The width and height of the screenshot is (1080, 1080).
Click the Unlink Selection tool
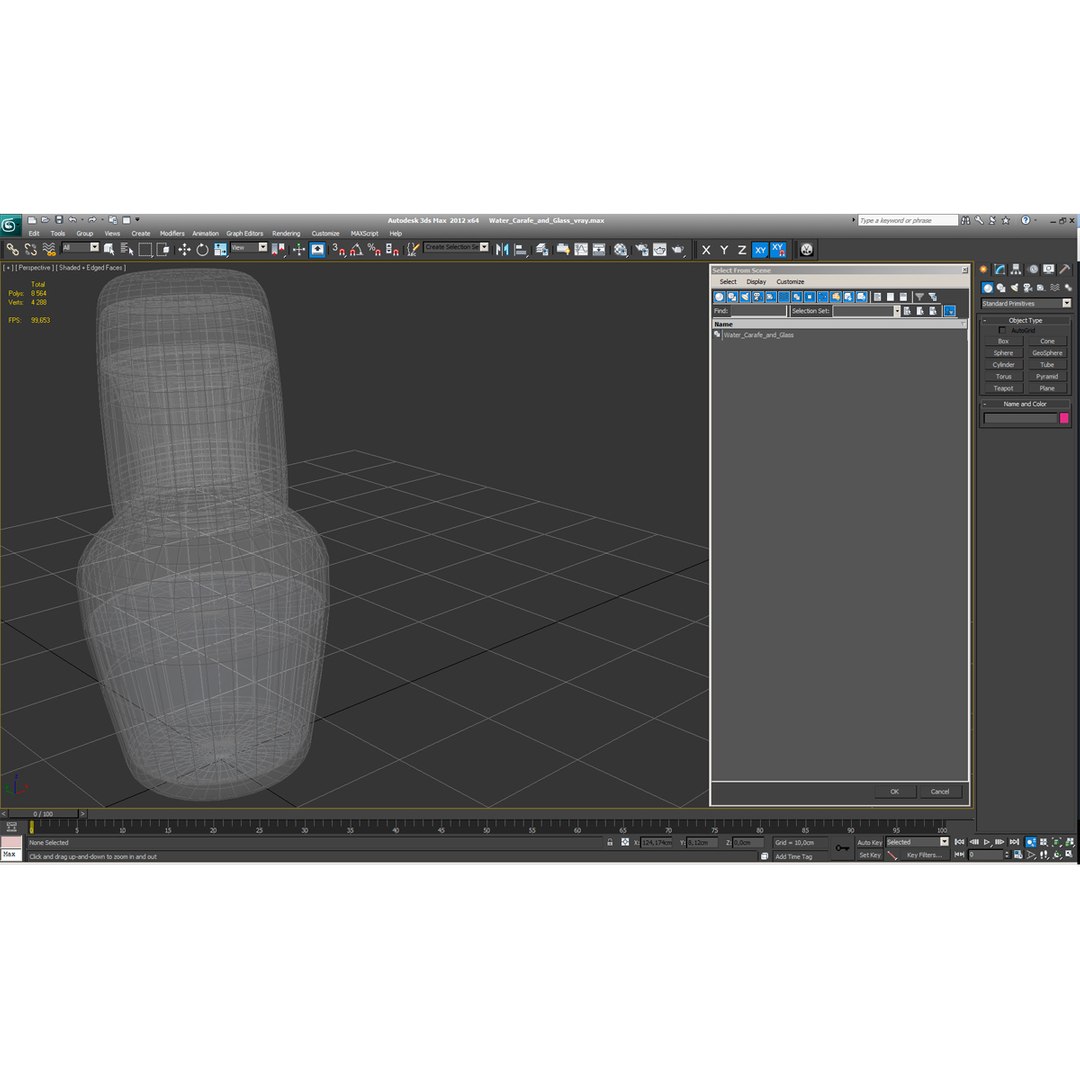[x=30, y=249]
